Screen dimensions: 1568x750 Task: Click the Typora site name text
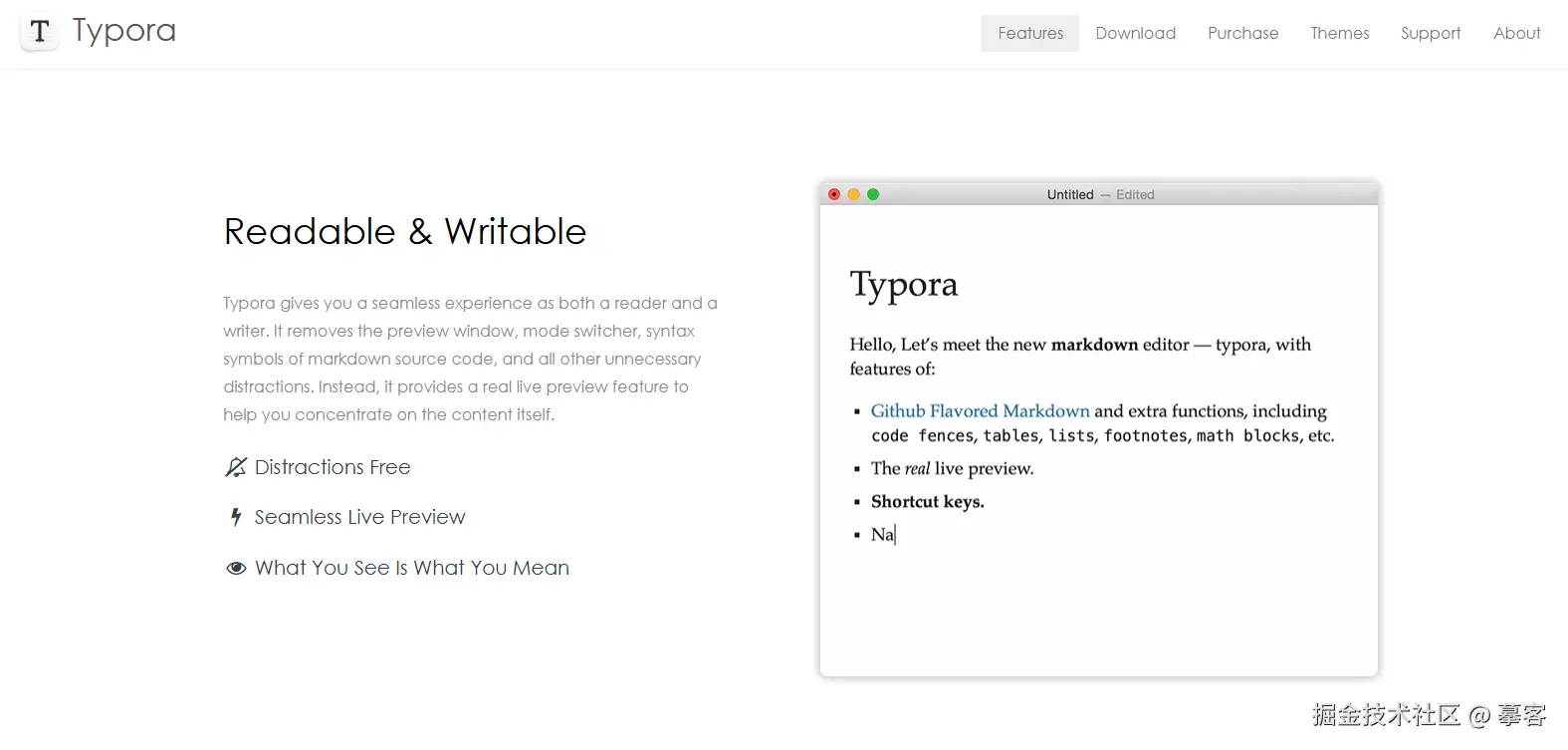click(124, 32)
